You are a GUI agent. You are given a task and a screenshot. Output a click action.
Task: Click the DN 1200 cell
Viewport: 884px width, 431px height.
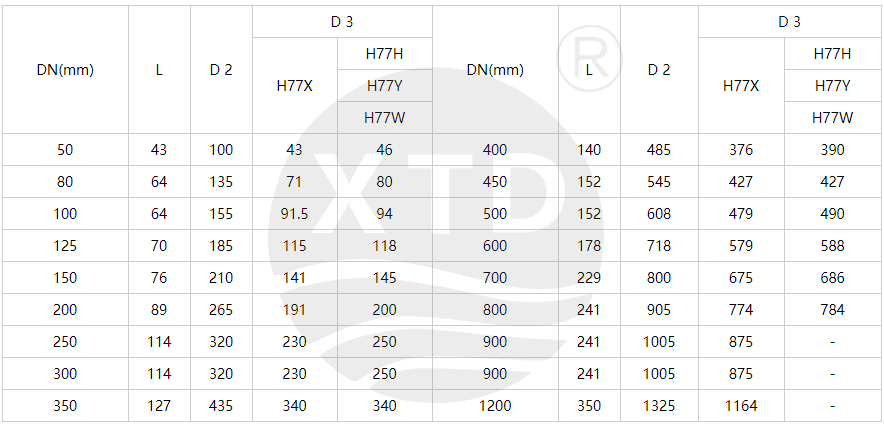(x=495, y=406)
